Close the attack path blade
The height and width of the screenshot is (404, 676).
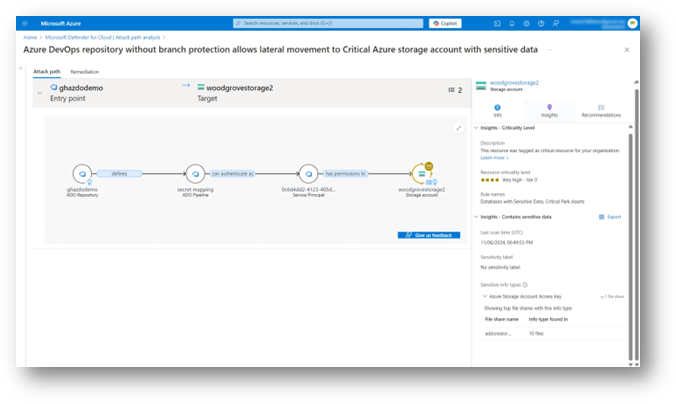pos(627,50)
